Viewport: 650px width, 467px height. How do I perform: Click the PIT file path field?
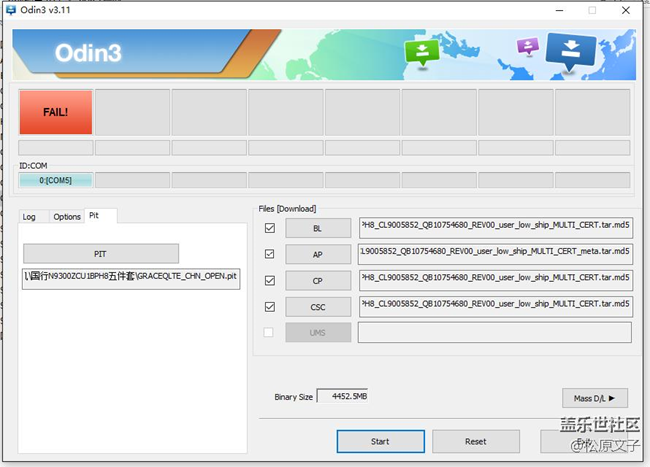(x=130, y=277)
